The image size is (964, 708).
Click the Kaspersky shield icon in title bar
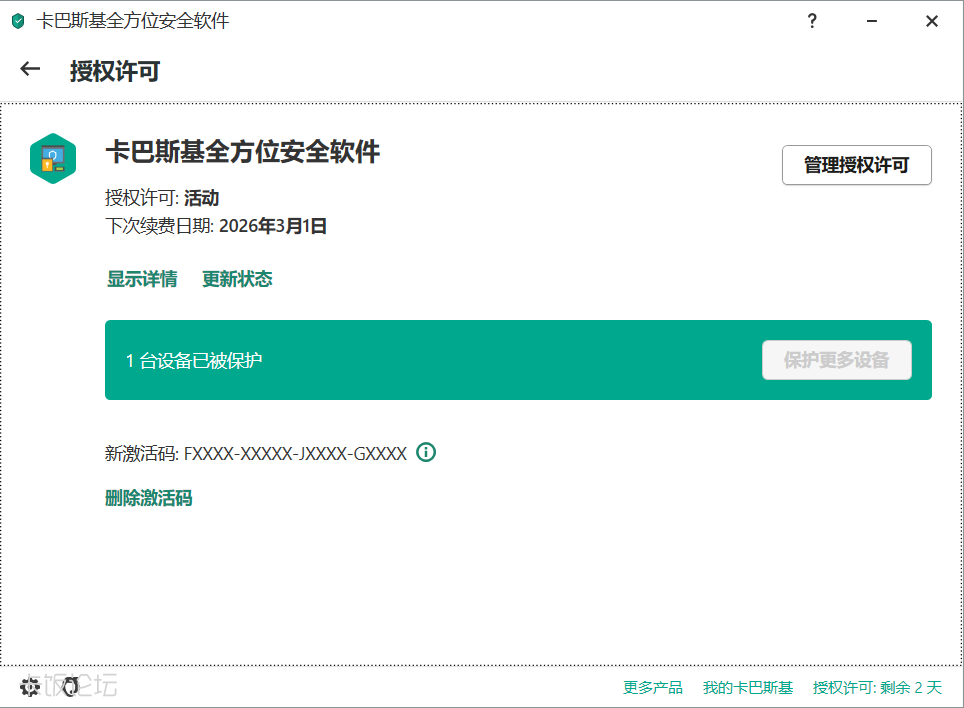click(18, 21)
